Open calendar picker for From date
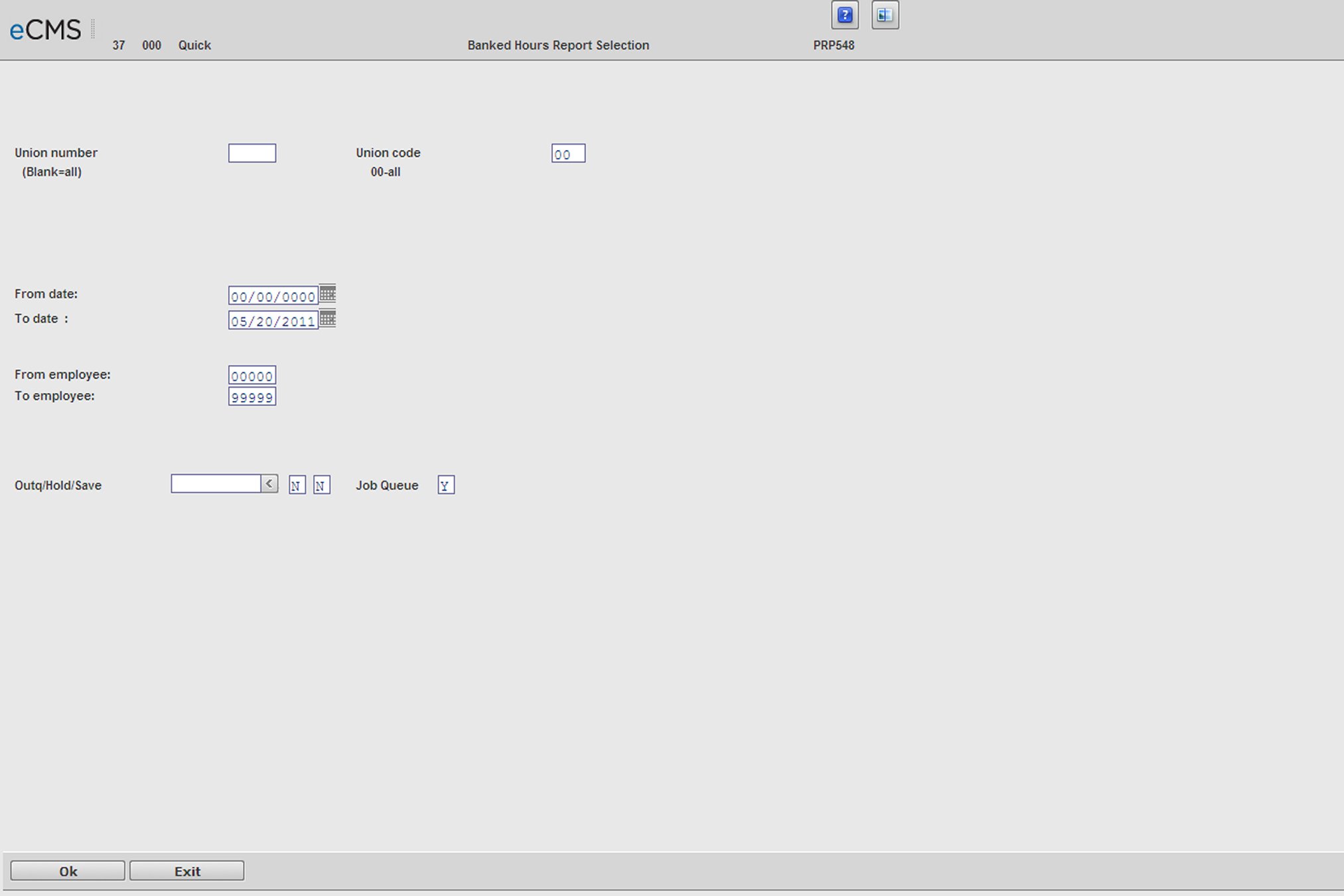The width and height of the screenshot is (1344, 896). (327, 293)
